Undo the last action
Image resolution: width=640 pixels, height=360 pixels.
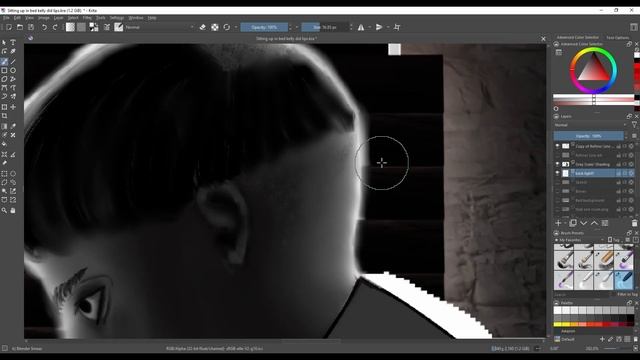point(44,27)
